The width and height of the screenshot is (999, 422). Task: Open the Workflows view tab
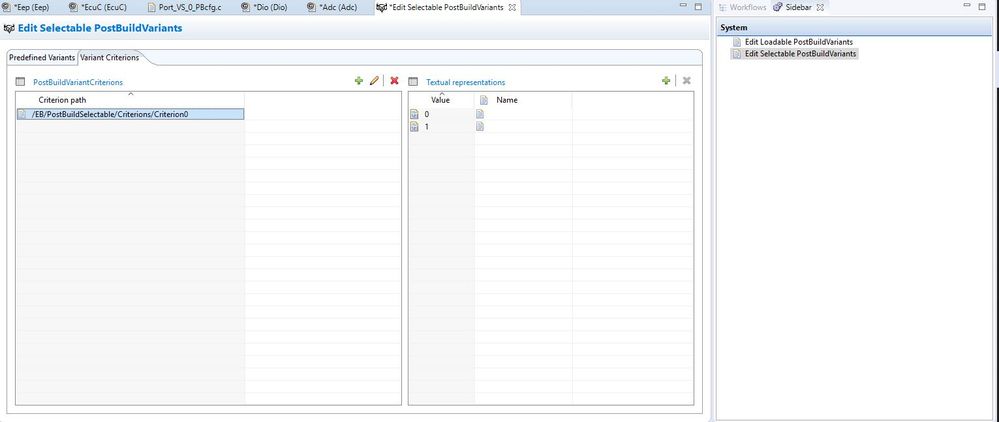tap(742, 8)
